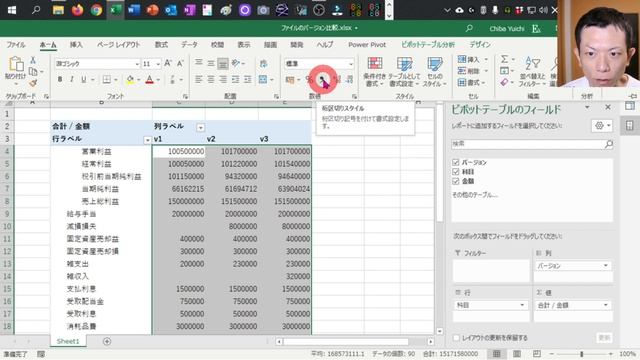Click the Wrap Text icon
Viewport: 640px width, 360px height.
[264, 64]
